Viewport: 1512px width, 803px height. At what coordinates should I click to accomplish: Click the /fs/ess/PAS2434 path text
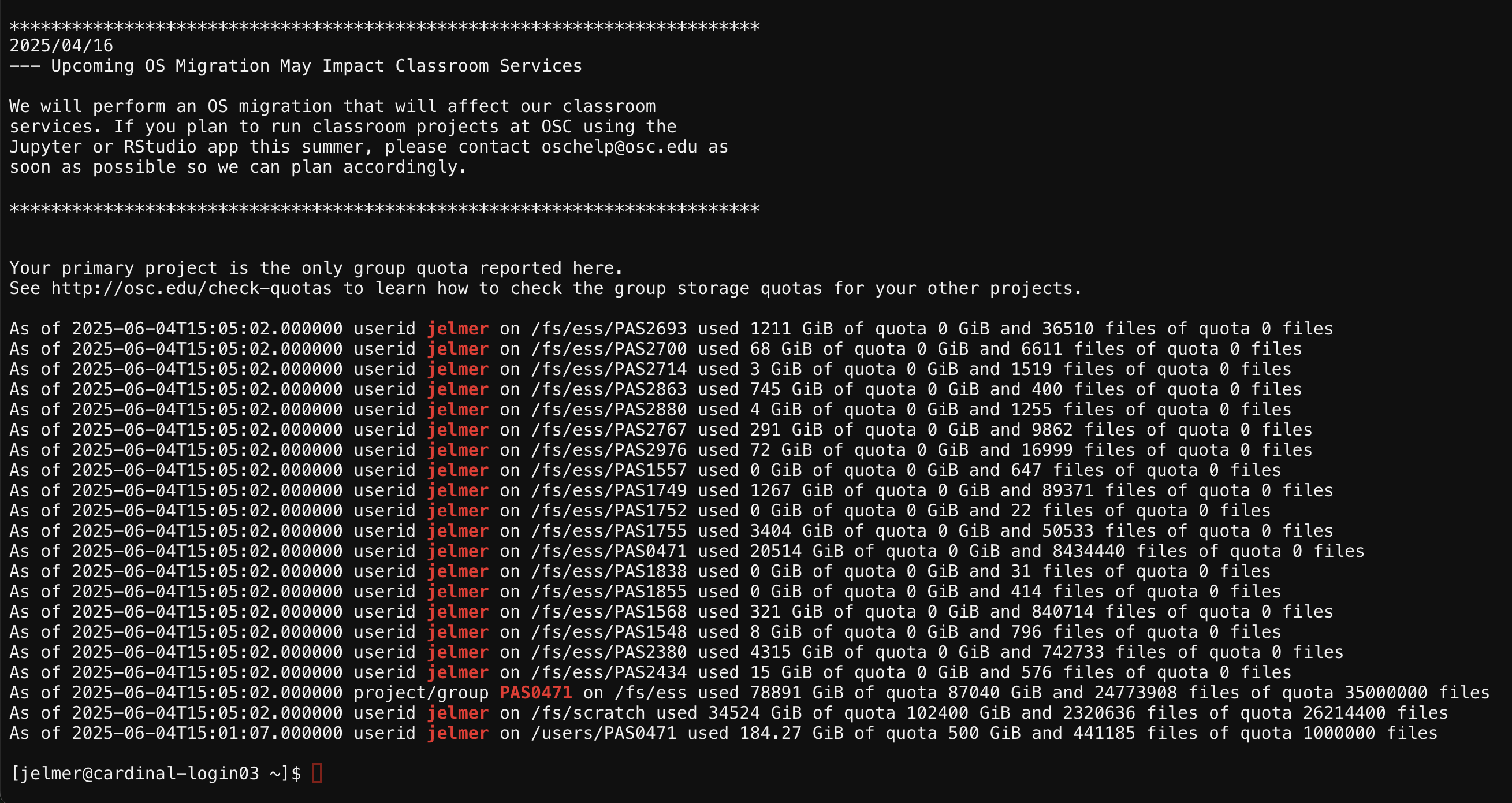609,672
